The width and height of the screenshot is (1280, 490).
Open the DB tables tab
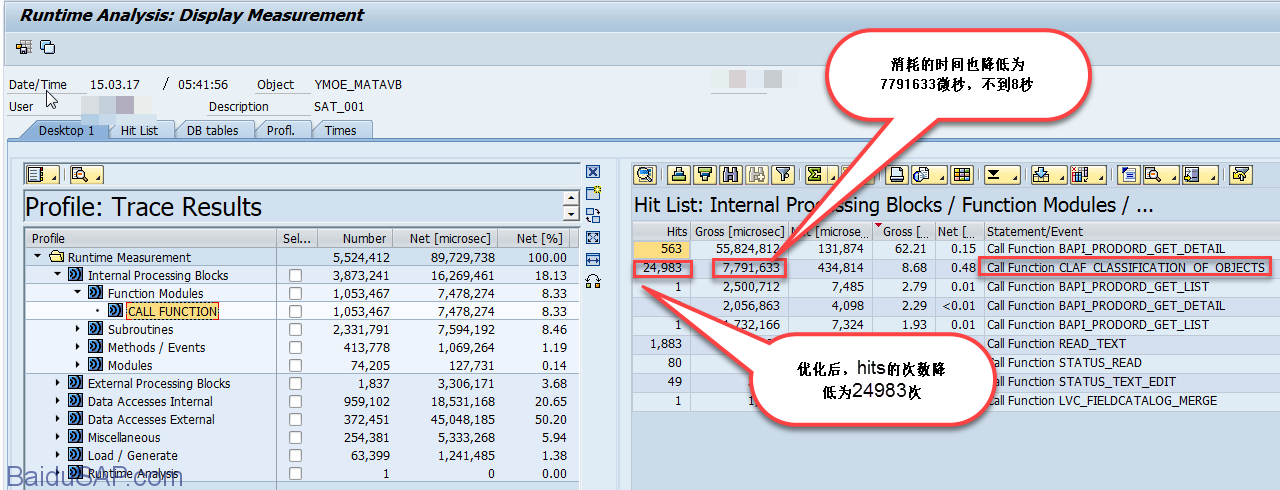tap(212, 130)
